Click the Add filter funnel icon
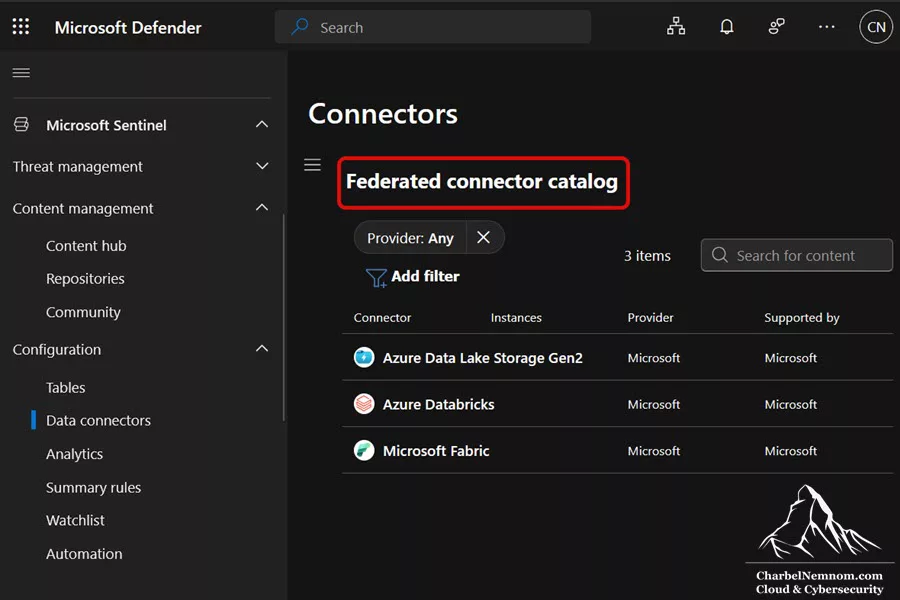Viewport: 900px width, 600px height. coord(376,278)
